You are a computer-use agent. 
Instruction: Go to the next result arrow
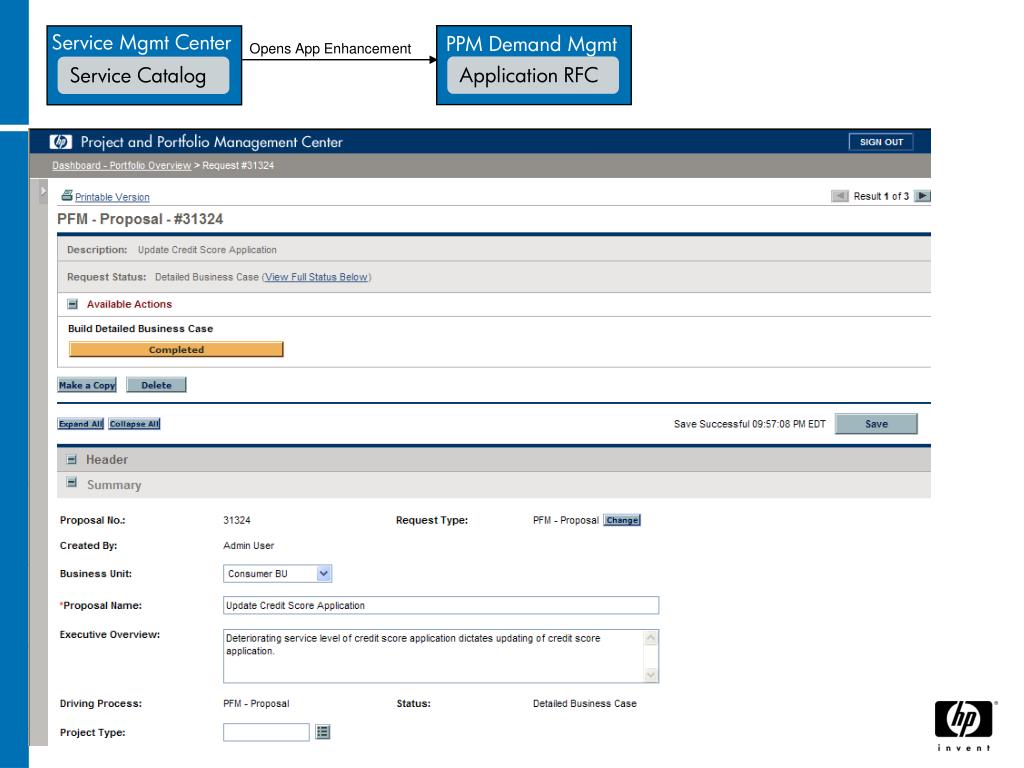coord(922,196)
